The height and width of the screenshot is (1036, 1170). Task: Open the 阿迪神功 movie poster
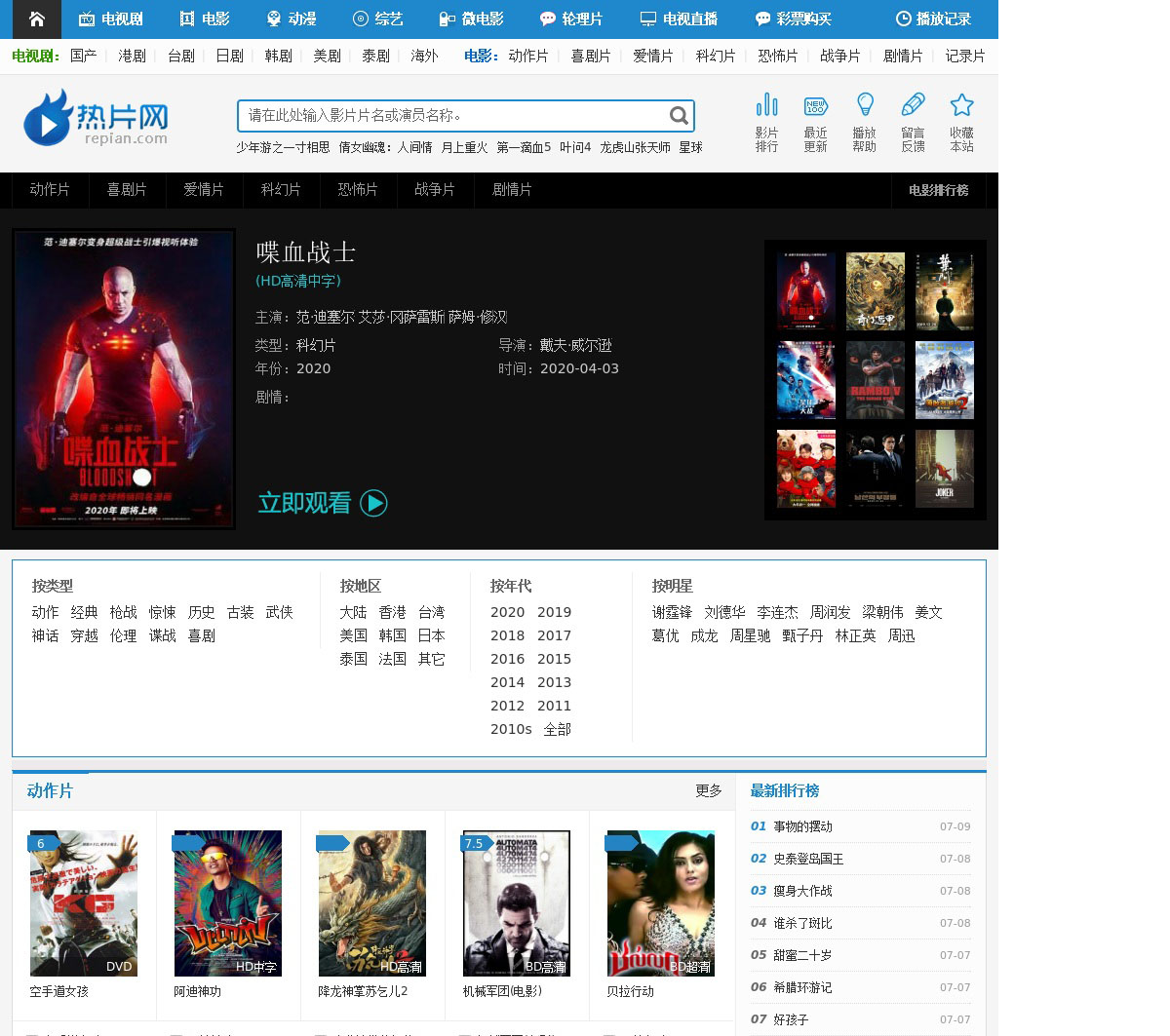[x=228, y=903]
